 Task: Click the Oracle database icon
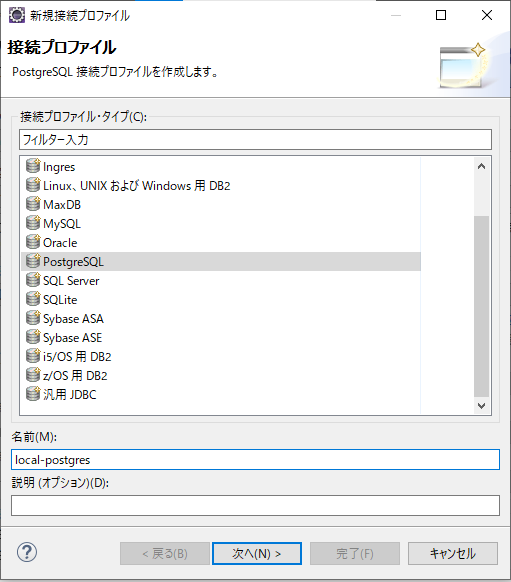click(x=33, y=242)
